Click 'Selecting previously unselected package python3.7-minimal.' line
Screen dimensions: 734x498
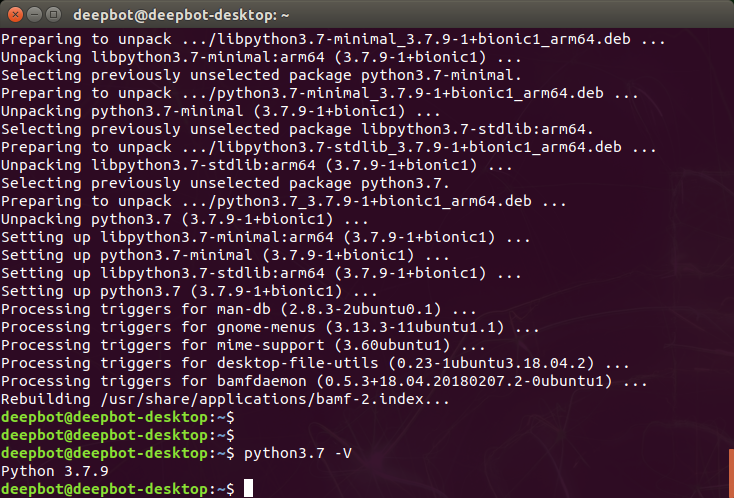click(x=261, y=75)
